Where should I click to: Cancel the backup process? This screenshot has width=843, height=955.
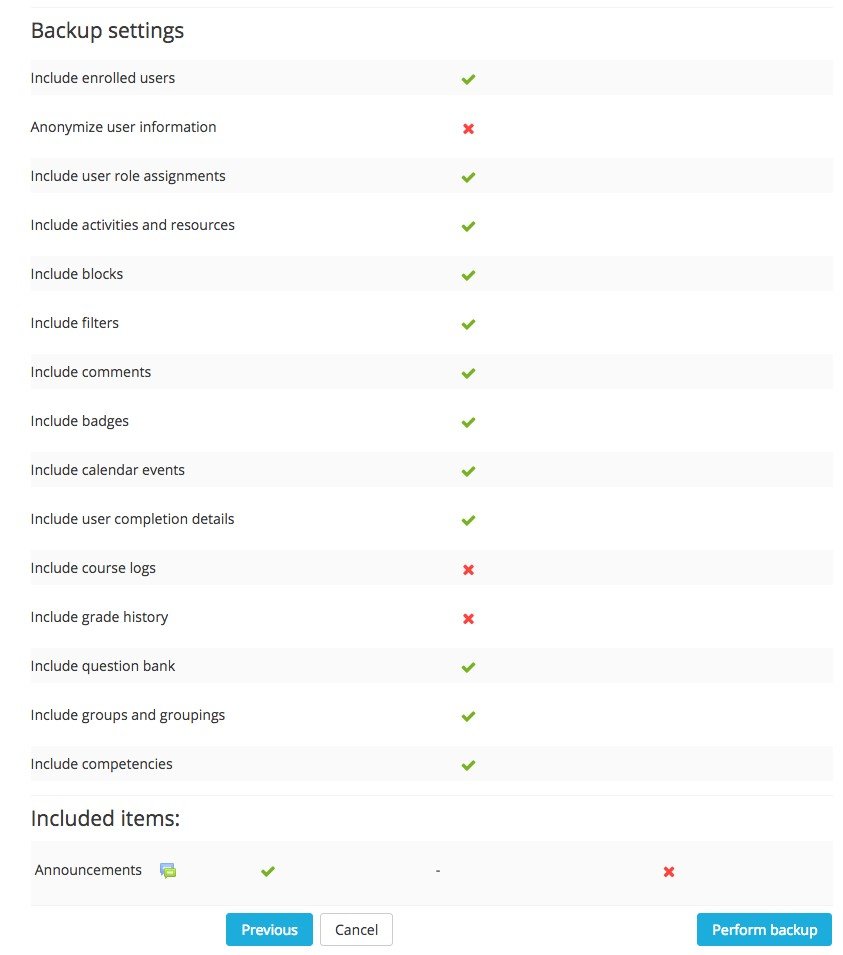tap(356, 930)
